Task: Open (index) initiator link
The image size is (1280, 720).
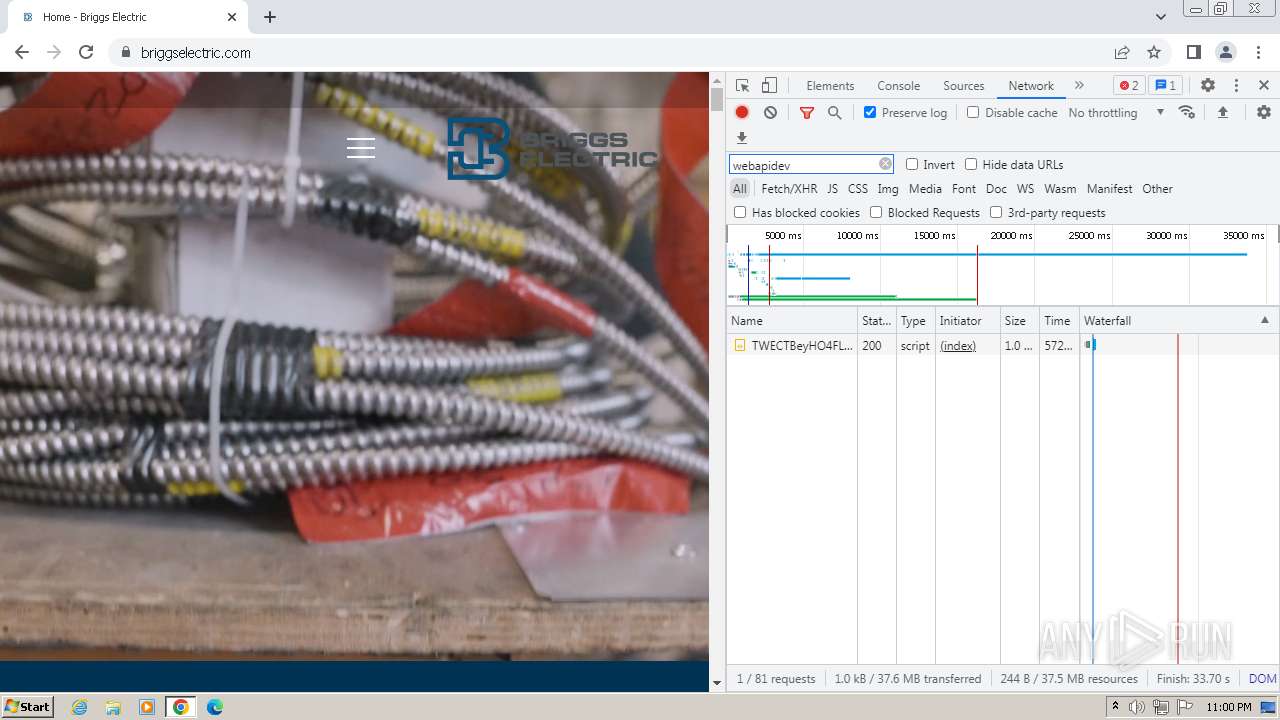Action: 958,346
